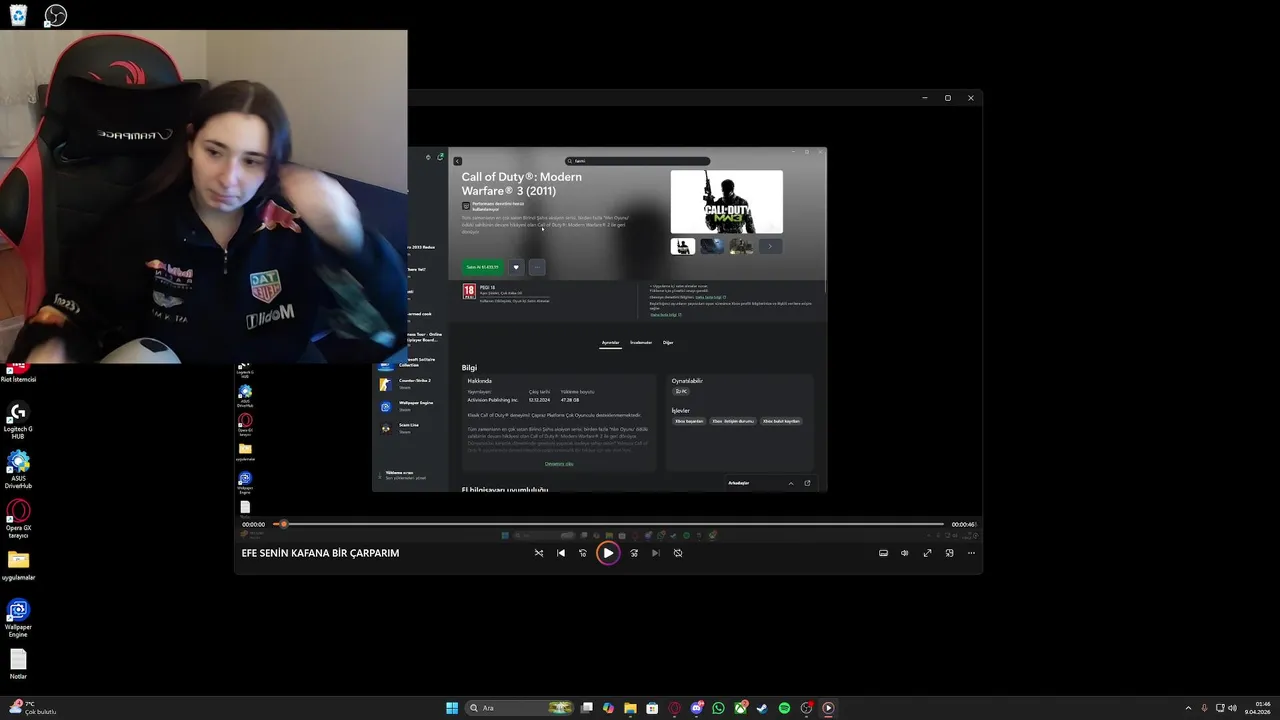
Task: Open WhatsApp from the taskbar
Action: click(x=718, y=708)
